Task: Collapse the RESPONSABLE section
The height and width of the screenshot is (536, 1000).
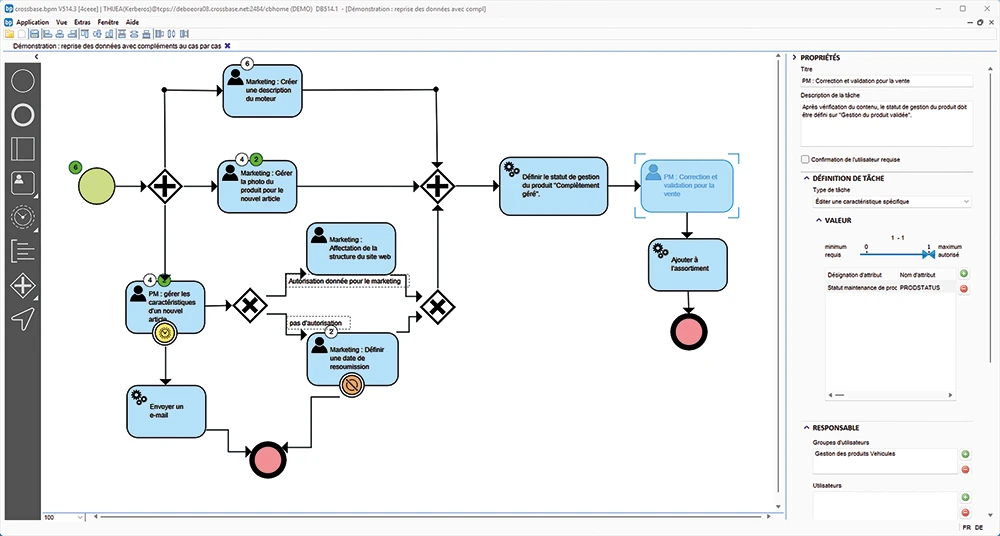Action: pos(806,428)
